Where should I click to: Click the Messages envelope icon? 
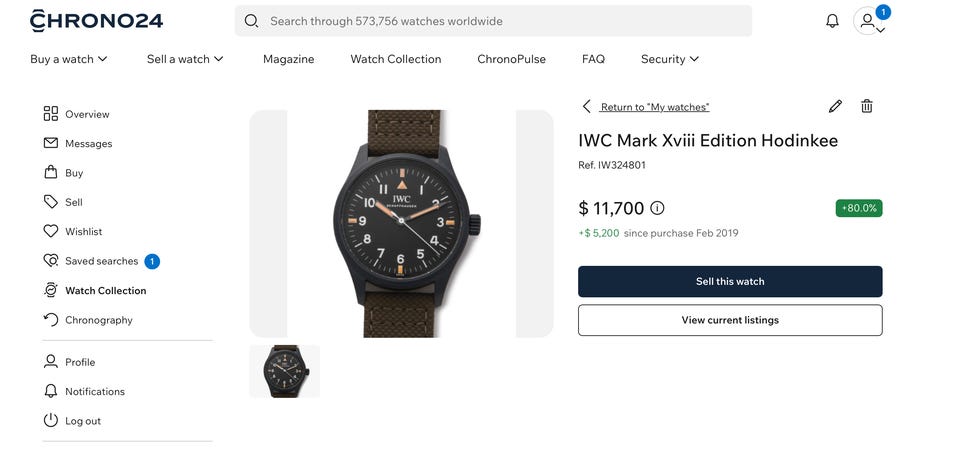coord(51,143)
